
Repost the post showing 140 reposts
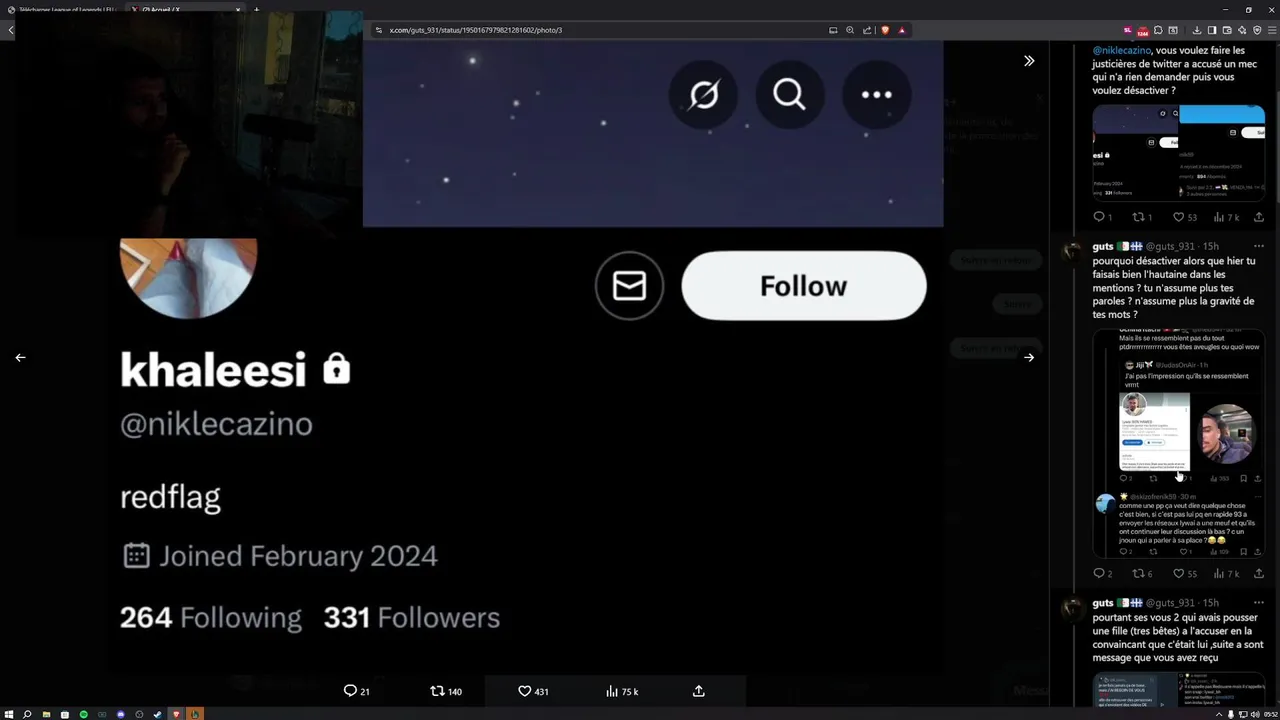click(x=446, y=691)
